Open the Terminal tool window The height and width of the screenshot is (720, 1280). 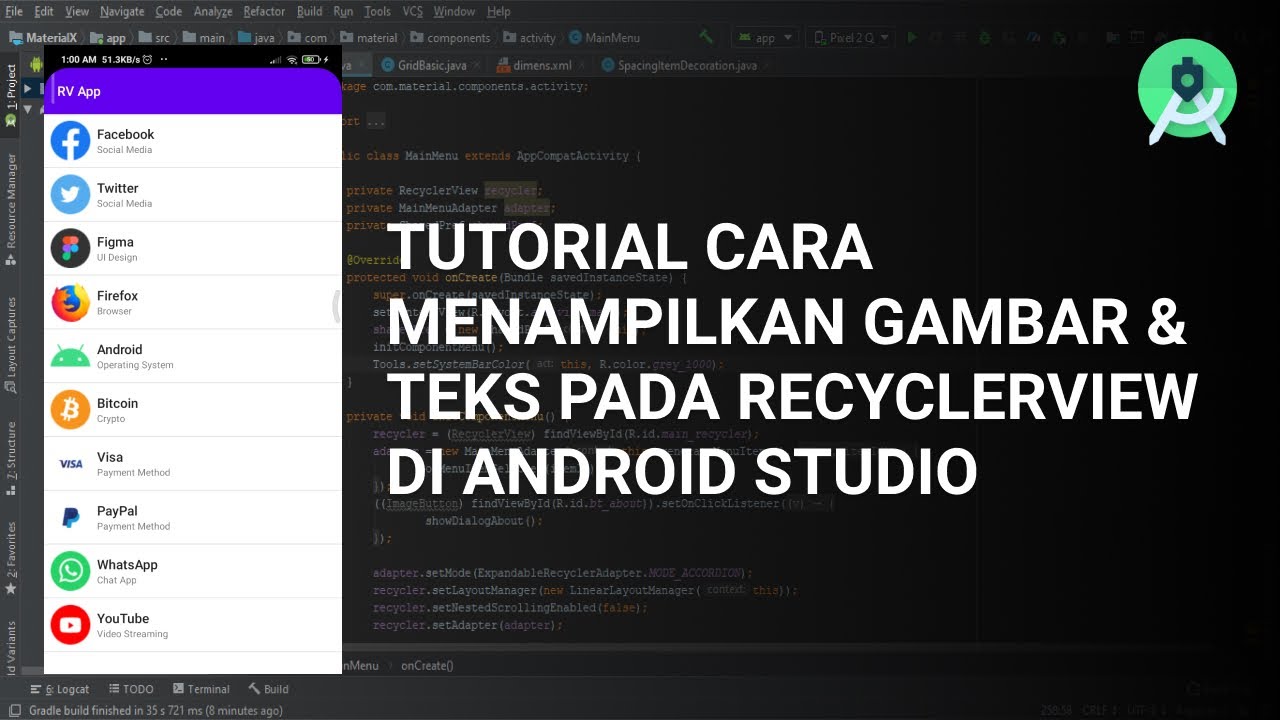pyautogui.click(x=201, y=689)
